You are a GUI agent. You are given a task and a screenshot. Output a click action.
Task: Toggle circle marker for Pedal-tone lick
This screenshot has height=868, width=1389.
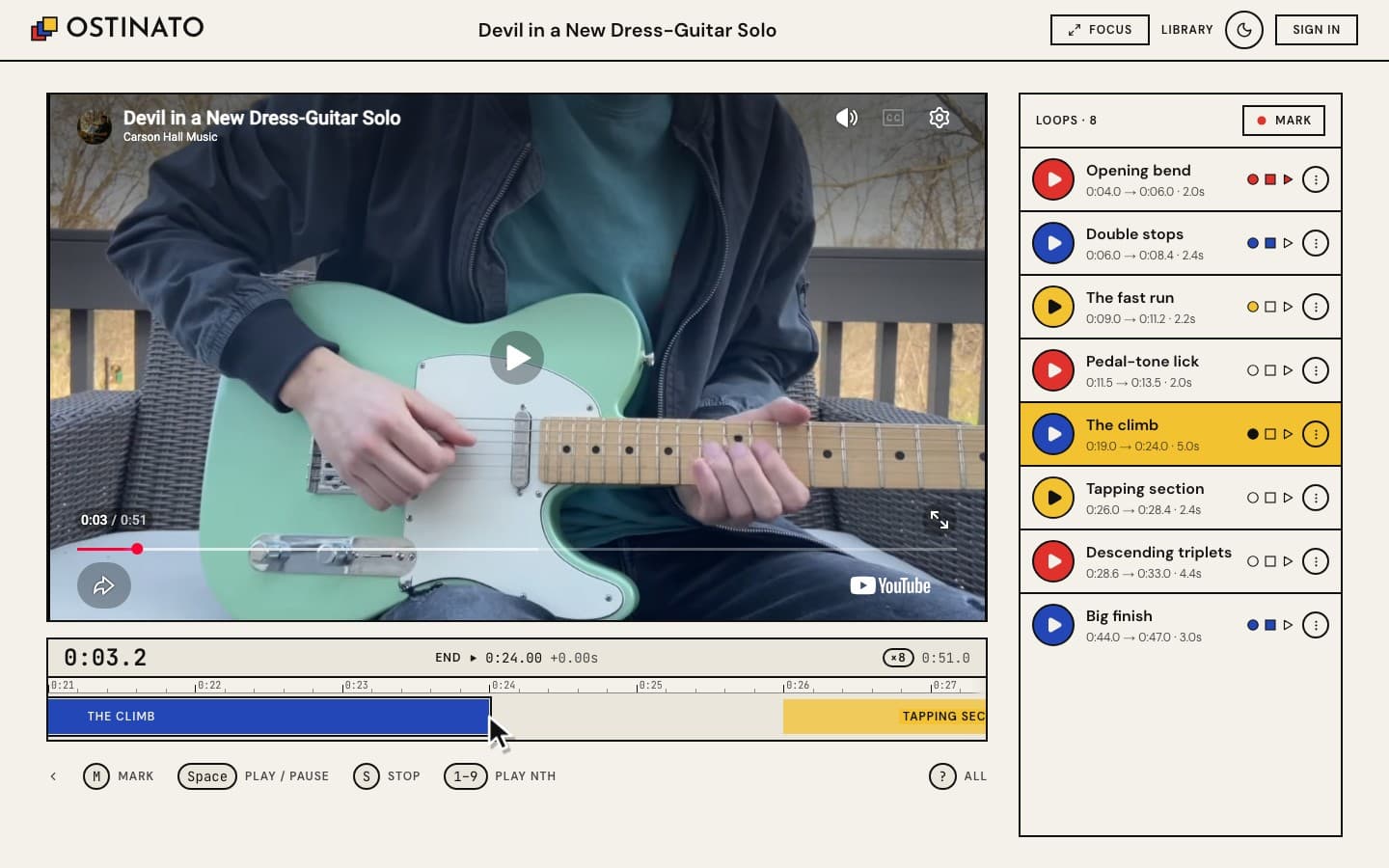(x=1252, y=370)
